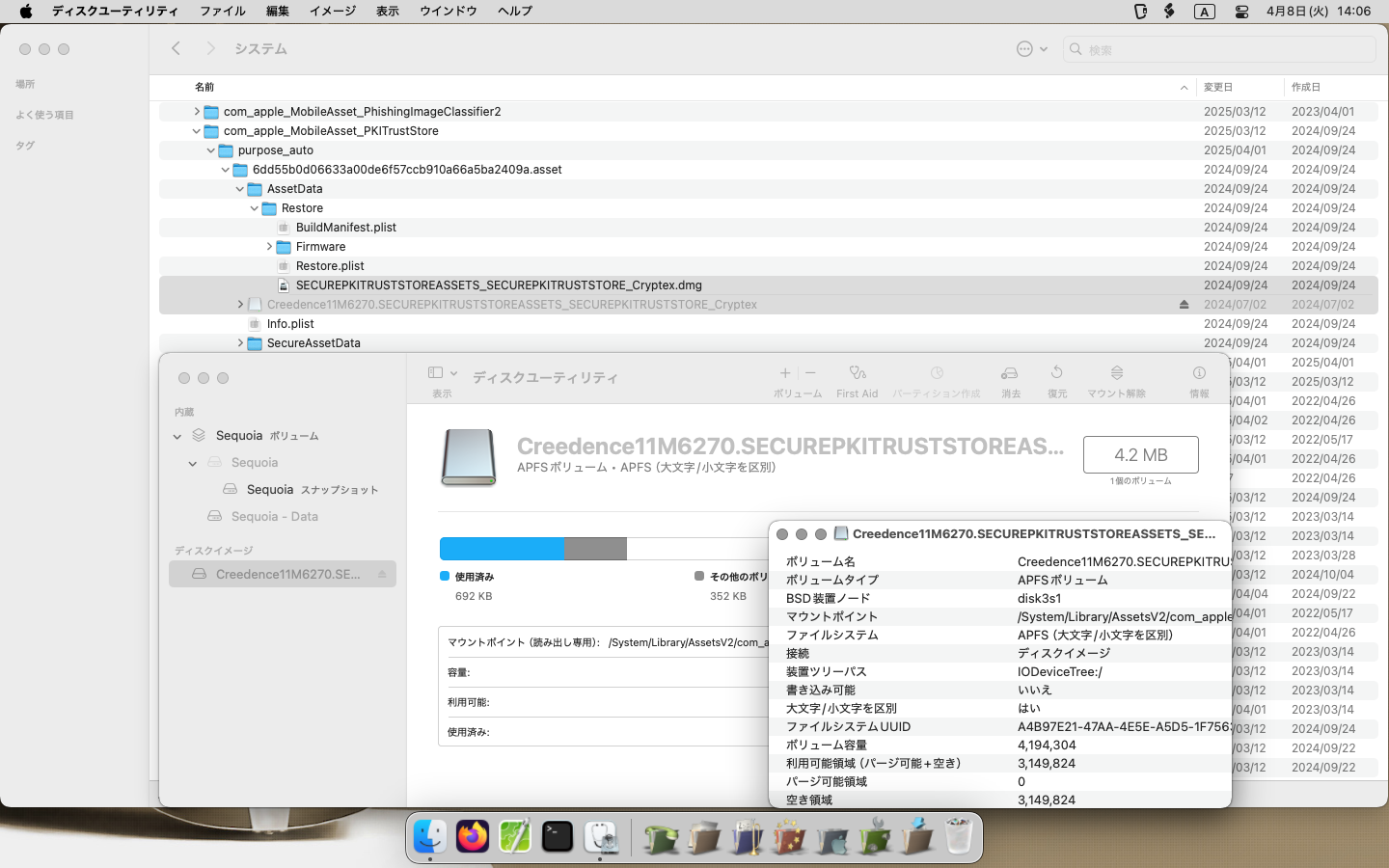The height and width of the screenshot is (868, 1389).
Task: Open the Info (情報) toolbar icon
Action: coord(1199,373)
